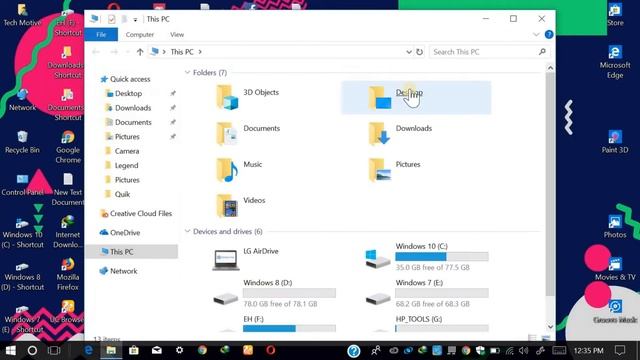Click the Properties quick access toolbar icon
This screenshot has width=640, height=360.
111,19
